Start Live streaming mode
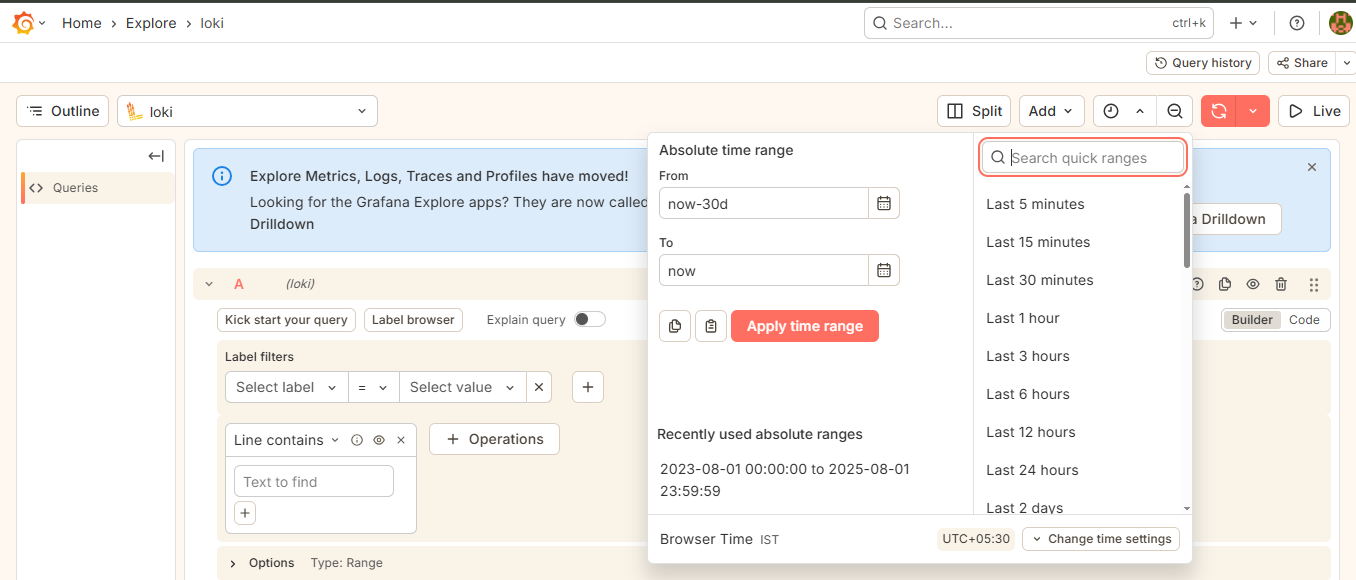Screen dimensions: 1356x580 tap(1315, 111)
